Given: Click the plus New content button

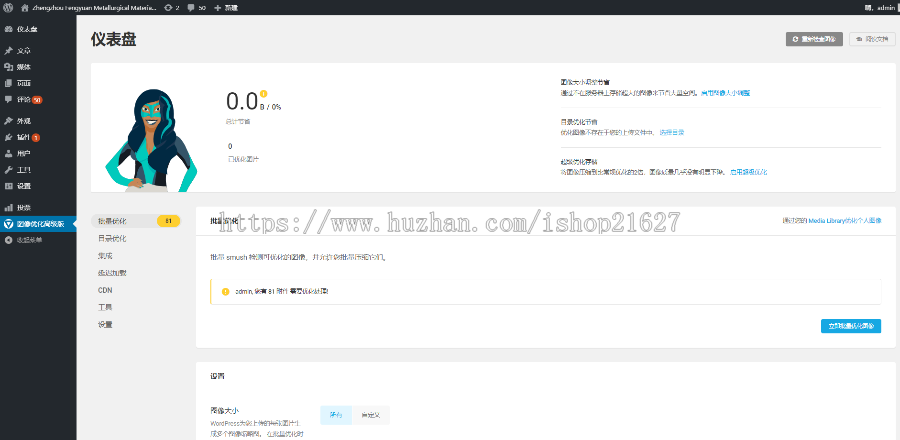Looking at the screenshot, I should (226, 7).
